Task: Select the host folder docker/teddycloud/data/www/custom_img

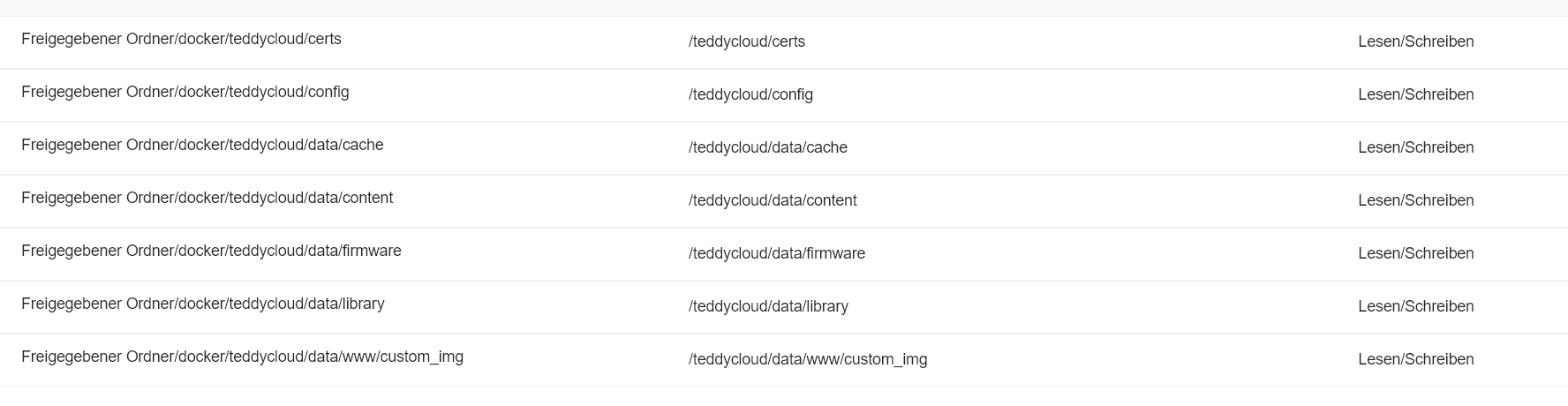Action: (x=242, y=357)
